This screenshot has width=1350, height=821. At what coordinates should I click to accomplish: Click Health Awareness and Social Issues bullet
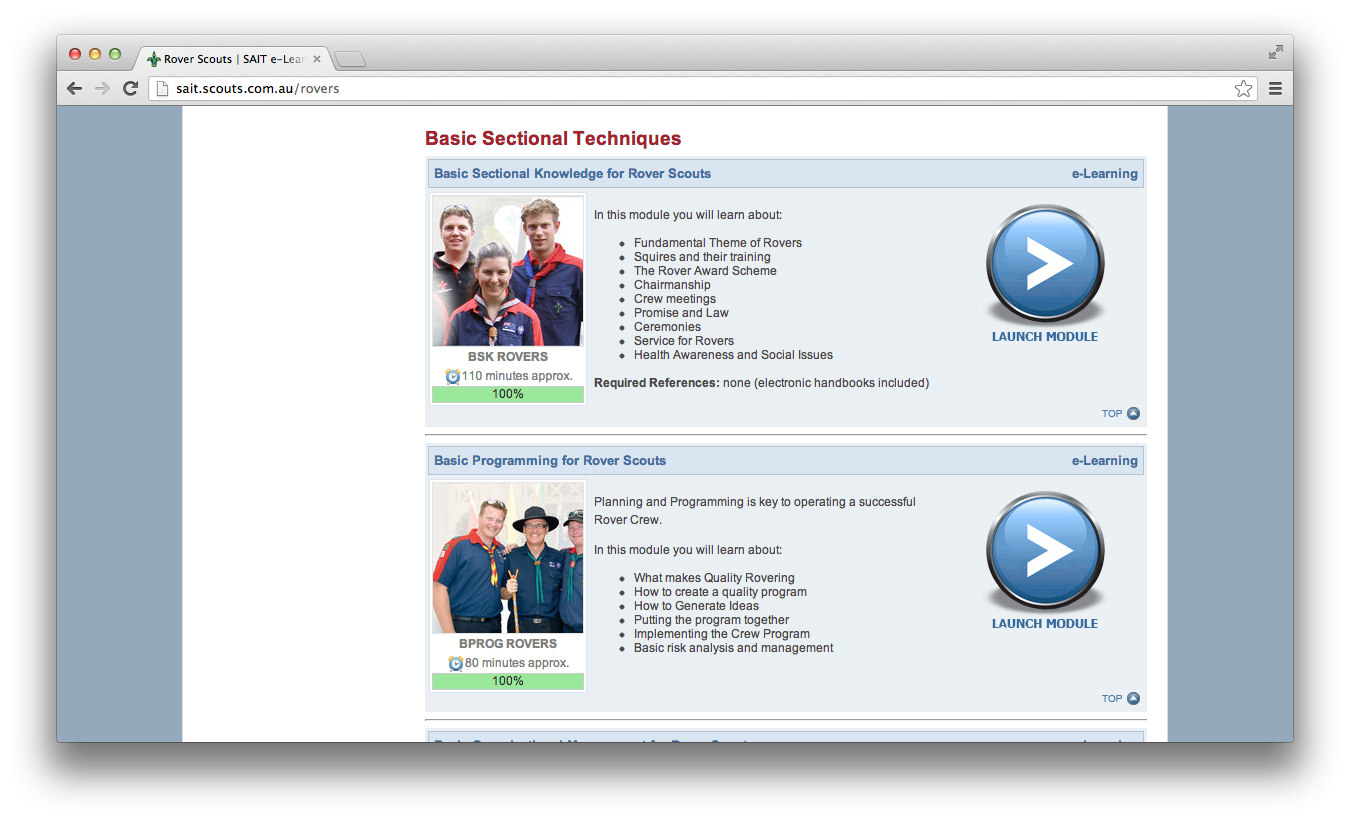(733, 355)
